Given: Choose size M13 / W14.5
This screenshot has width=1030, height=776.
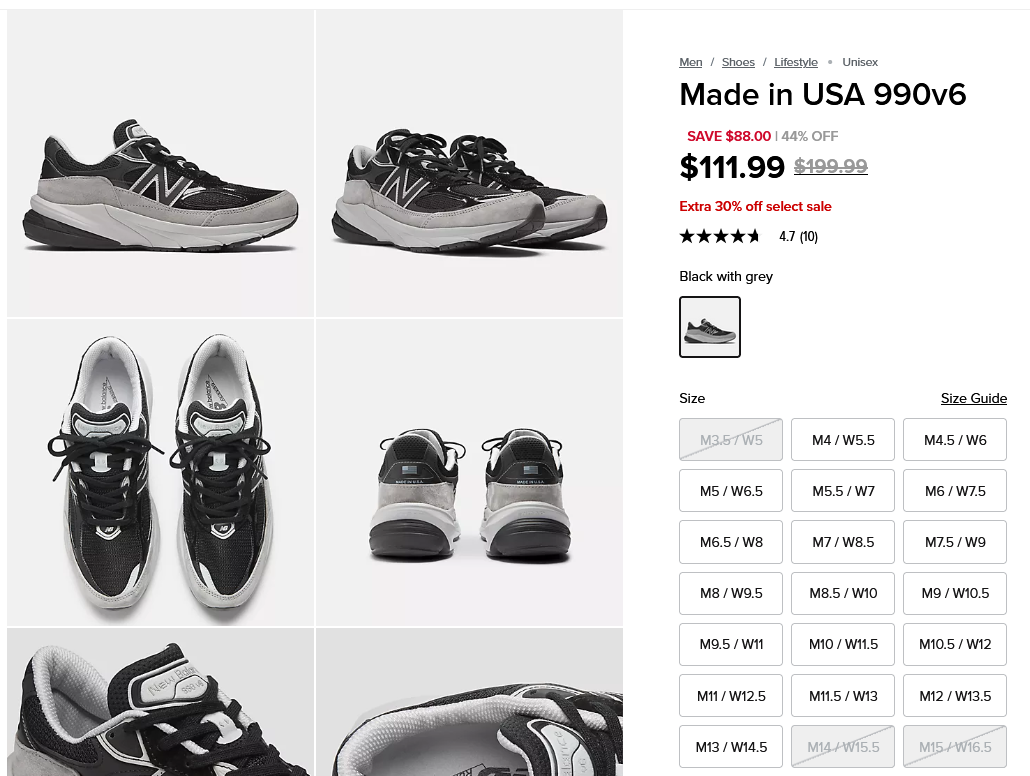Looking at the screenshot, I should point(731,747).
